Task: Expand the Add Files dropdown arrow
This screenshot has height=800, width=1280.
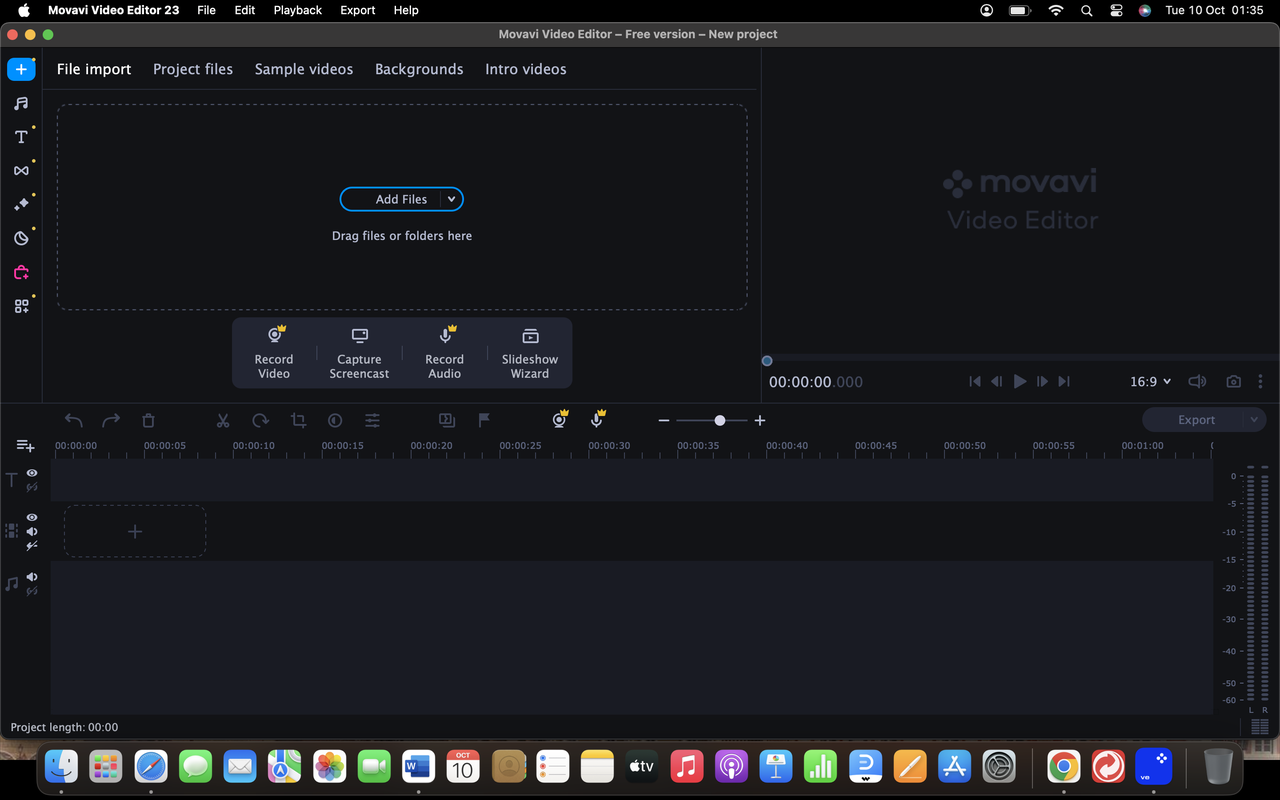Action: (451, 199)
